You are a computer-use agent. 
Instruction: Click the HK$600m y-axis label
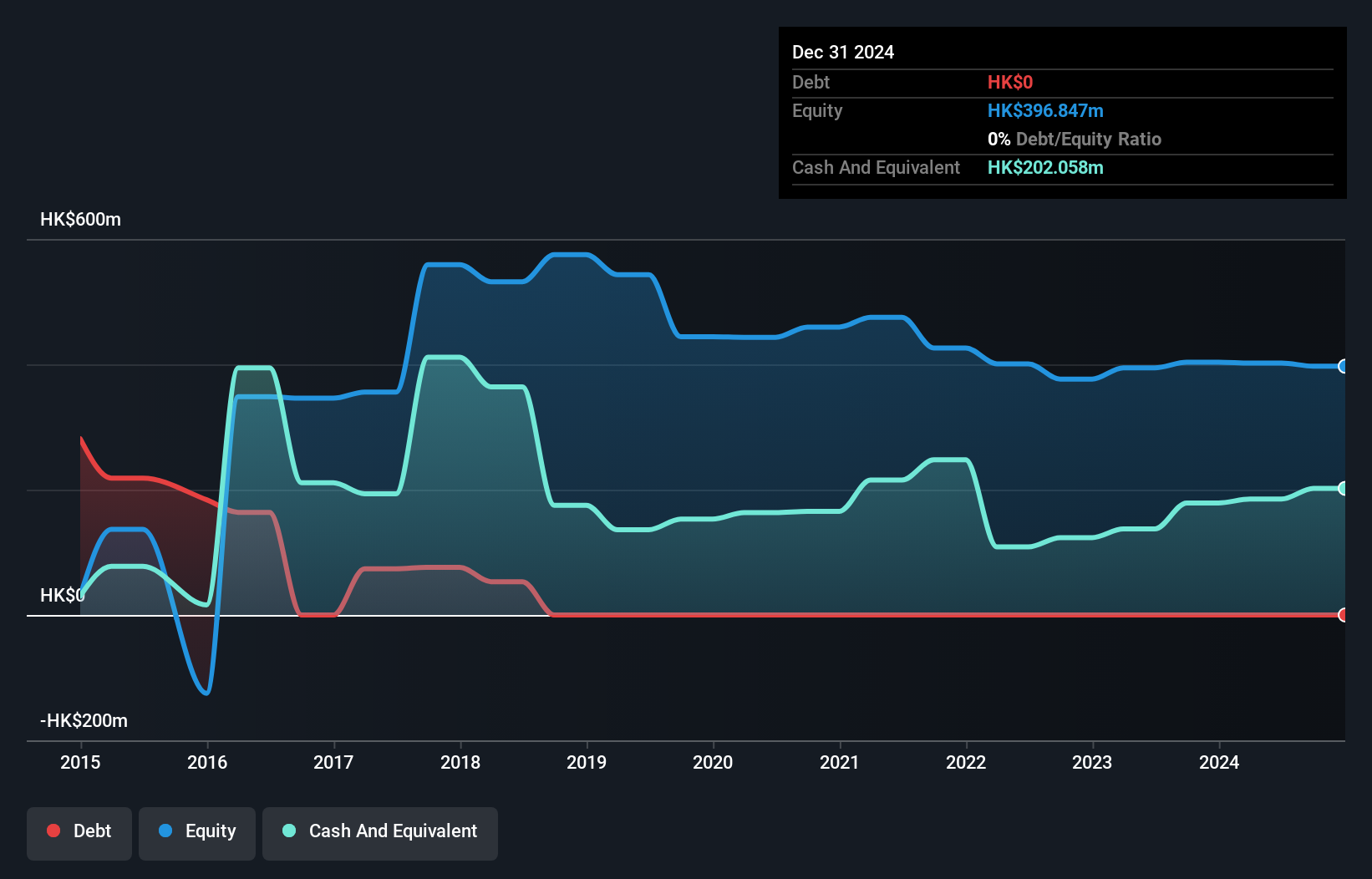point(81,220)
